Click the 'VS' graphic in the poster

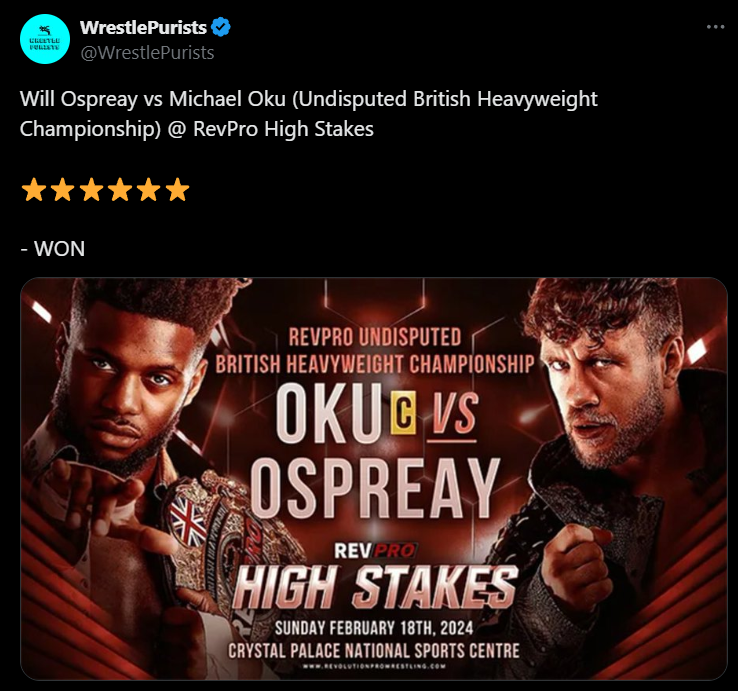coord(452,415)
